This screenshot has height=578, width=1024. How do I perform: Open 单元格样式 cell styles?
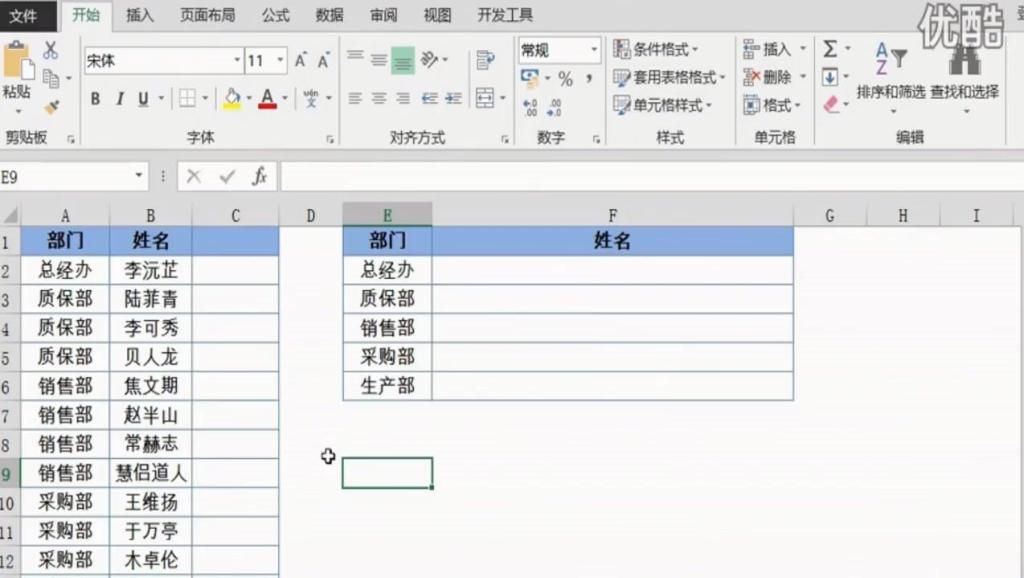[x=662, y=105]
